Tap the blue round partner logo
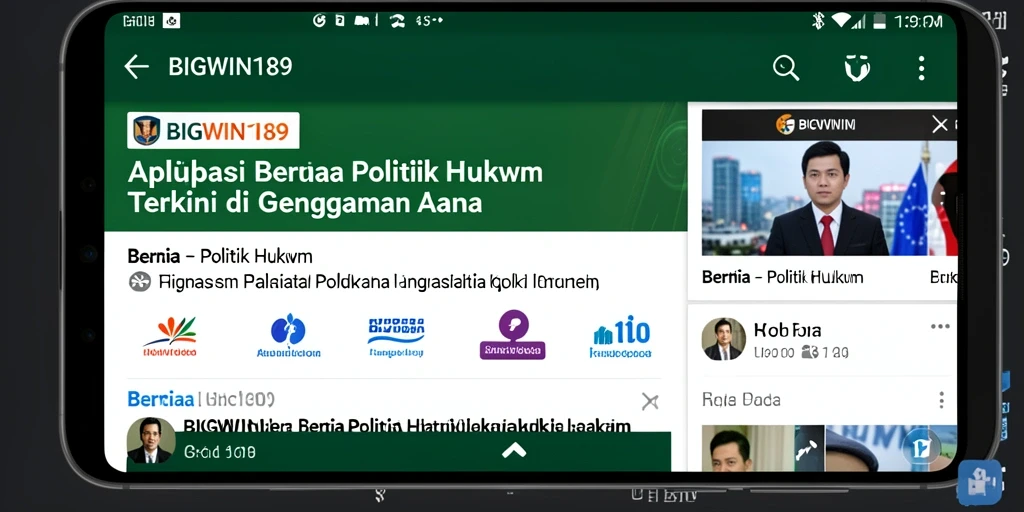 tap(288, 336)
